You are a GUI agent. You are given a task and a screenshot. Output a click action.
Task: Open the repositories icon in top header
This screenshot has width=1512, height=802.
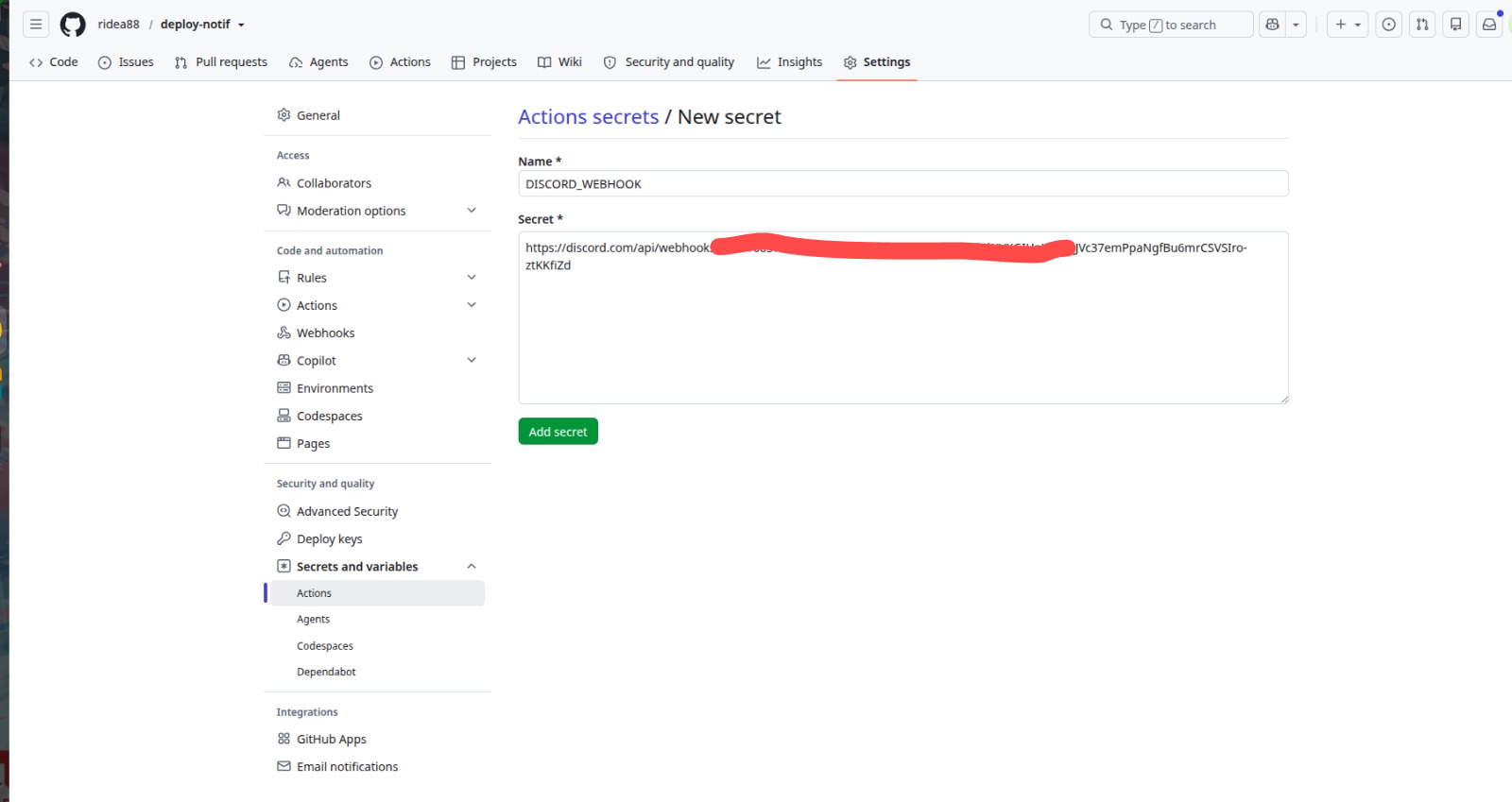pyautogui.click(x=1456, y=25)
